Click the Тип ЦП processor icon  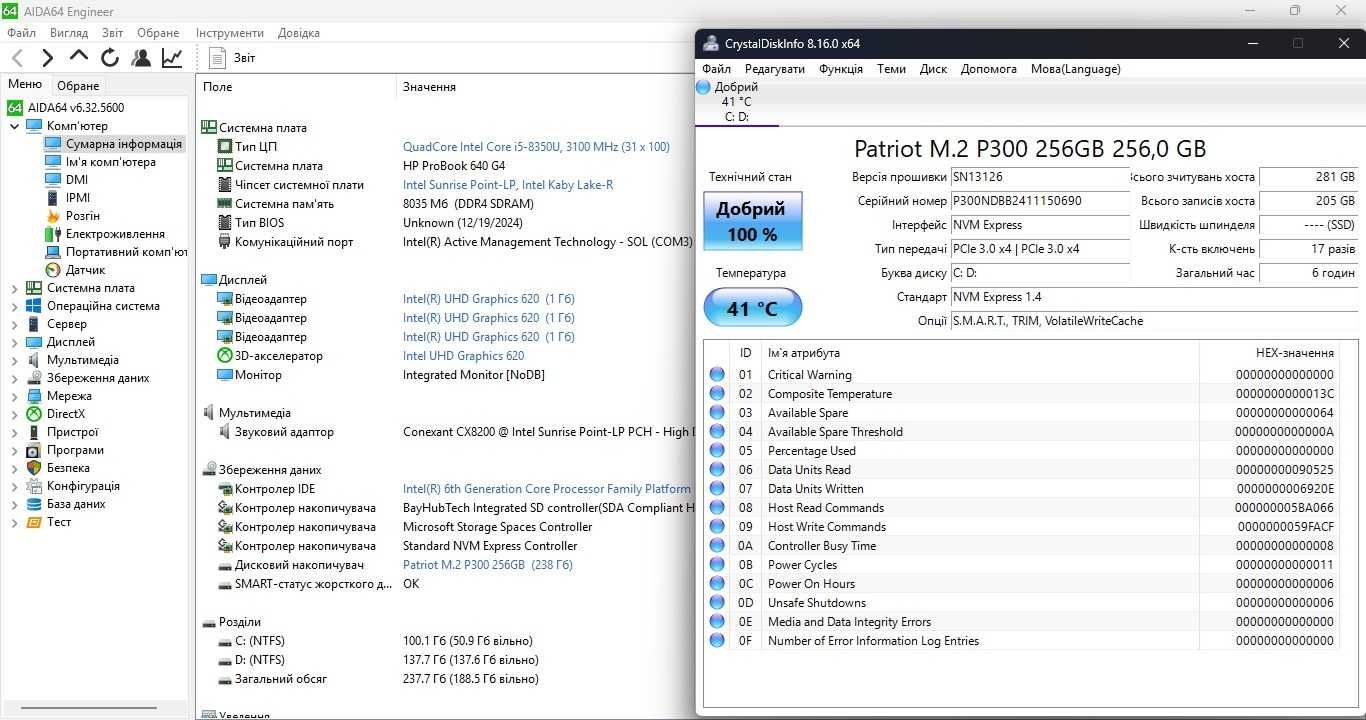tap(225, 147)
